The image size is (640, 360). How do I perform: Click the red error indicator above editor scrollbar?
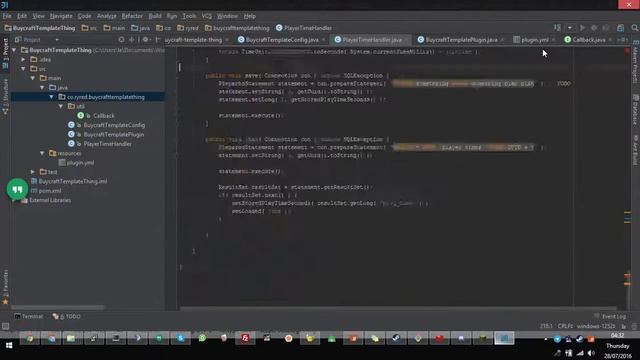coord(627,51)
